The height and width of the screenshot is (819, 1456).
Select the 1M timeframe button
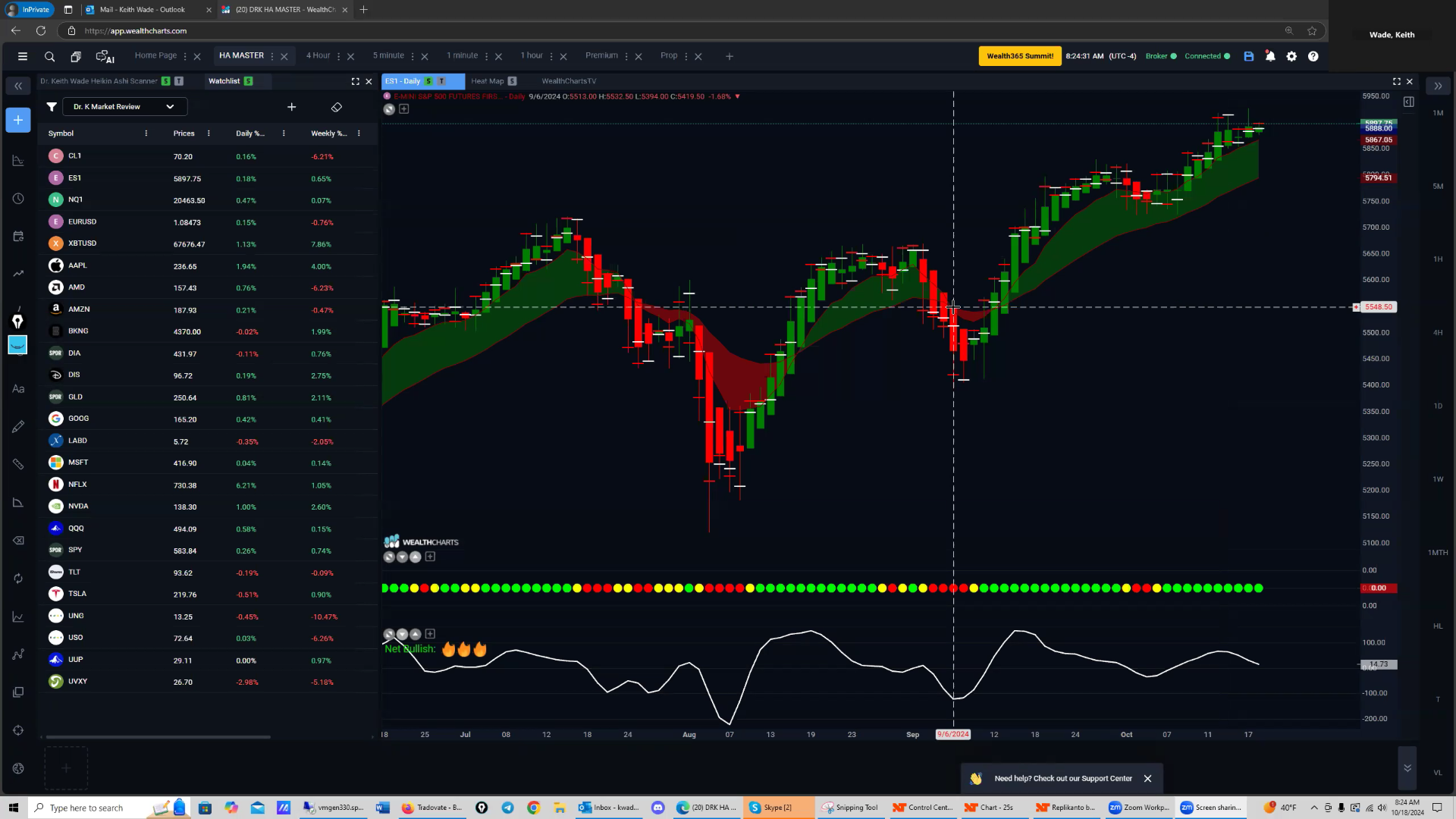(1438, 113)
